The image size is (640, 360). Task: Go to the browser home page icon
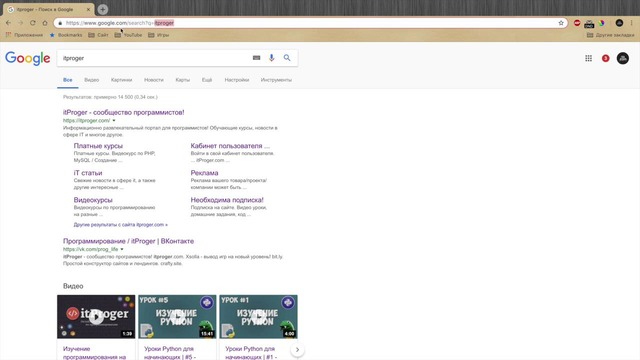[x=45, y=23]
